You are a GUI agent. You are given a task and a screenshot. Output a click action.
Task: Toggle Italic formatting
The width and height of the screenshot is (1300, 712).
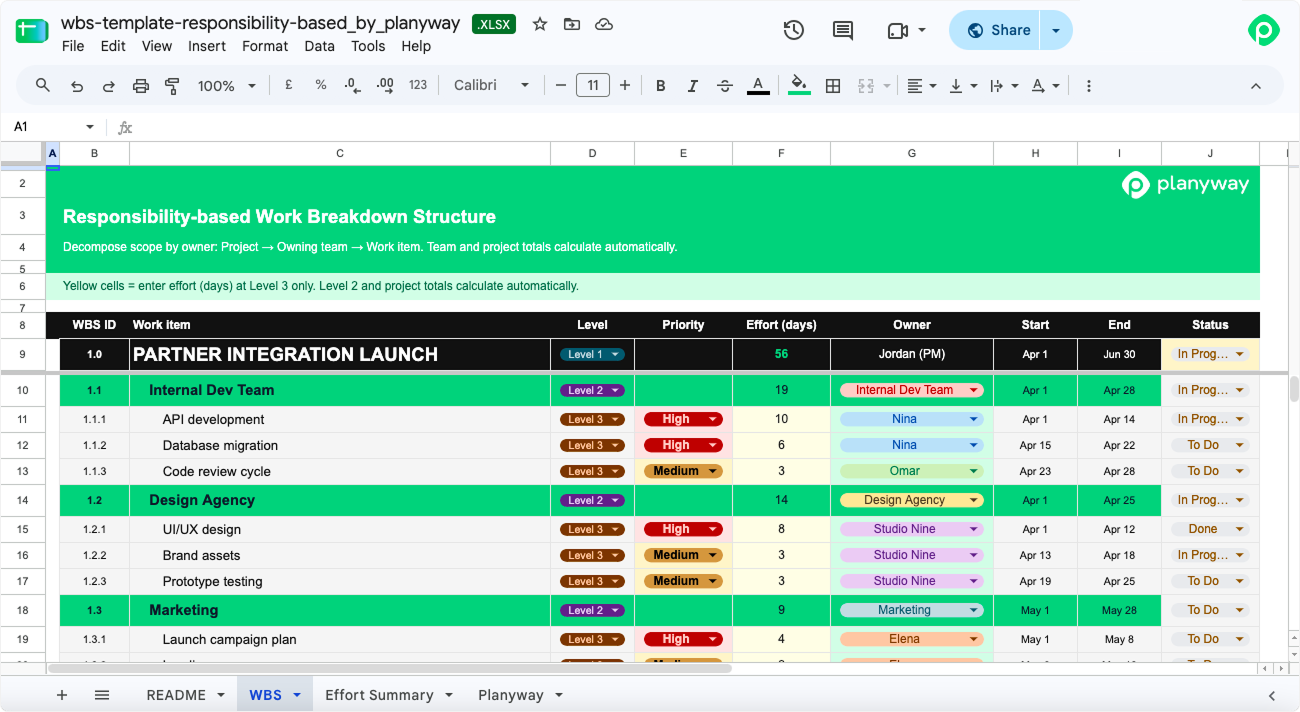tap(693, 86)
